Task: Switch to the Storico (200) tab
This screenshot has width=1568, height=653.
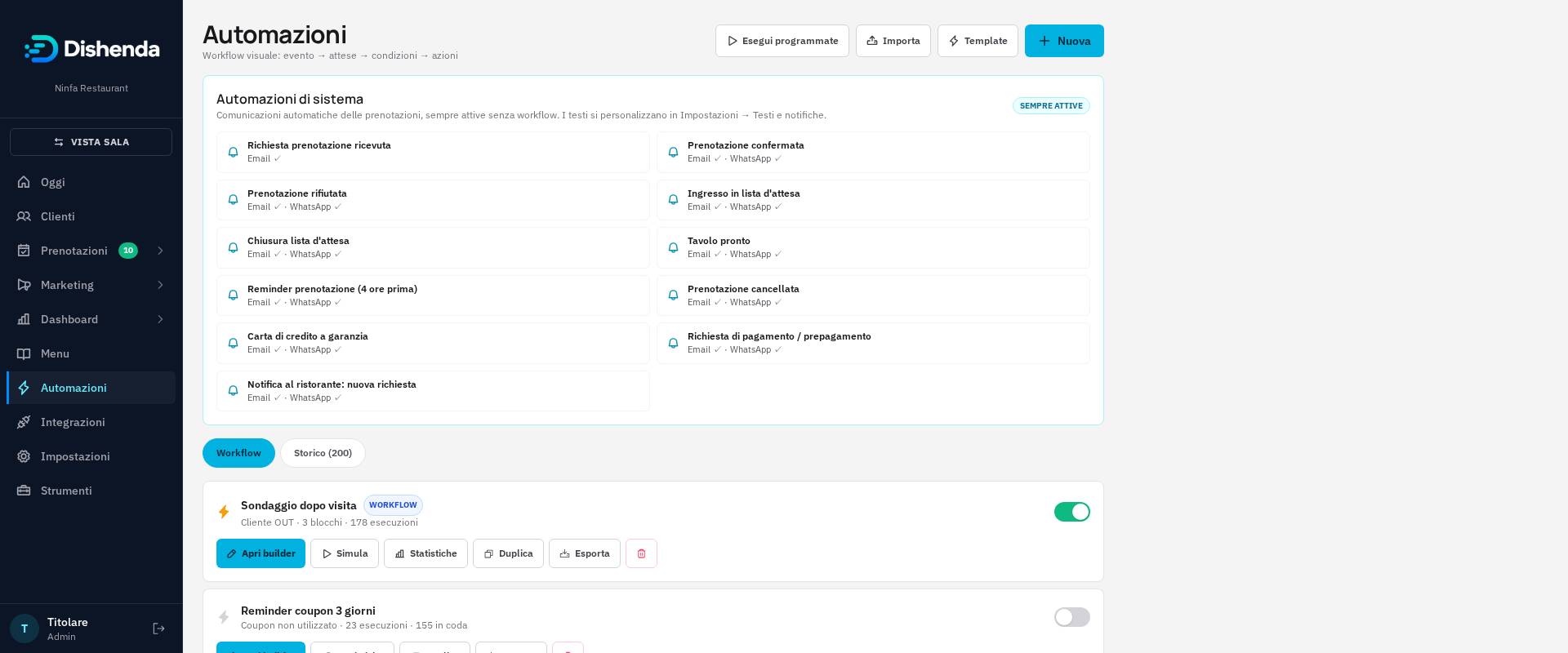Action: (x=323, y=453)
